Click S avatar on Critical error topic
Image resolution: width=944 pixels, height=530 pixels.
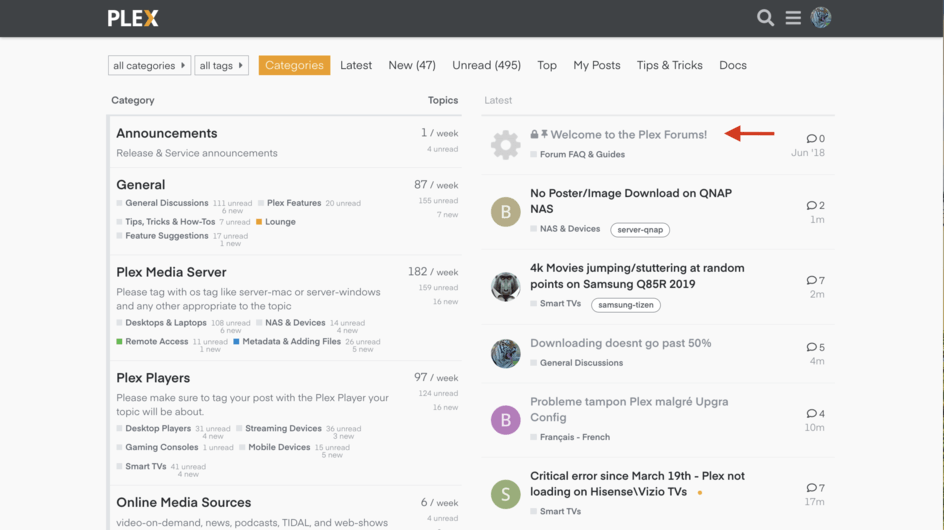506,494
